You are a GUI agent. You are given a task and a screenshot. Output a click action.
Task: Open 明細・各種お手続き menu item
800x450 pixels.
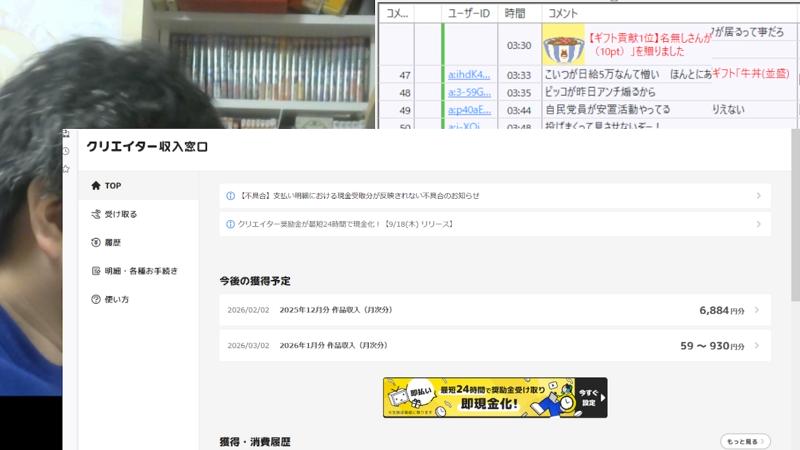(x=138, y=271)
